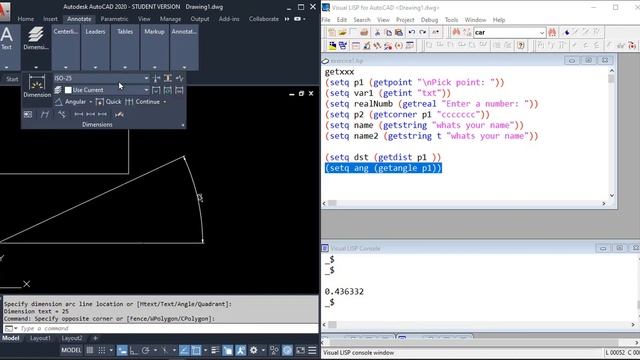Open the Debug menu in Visual LISP
640x360 pixels.
click(429, 20)
